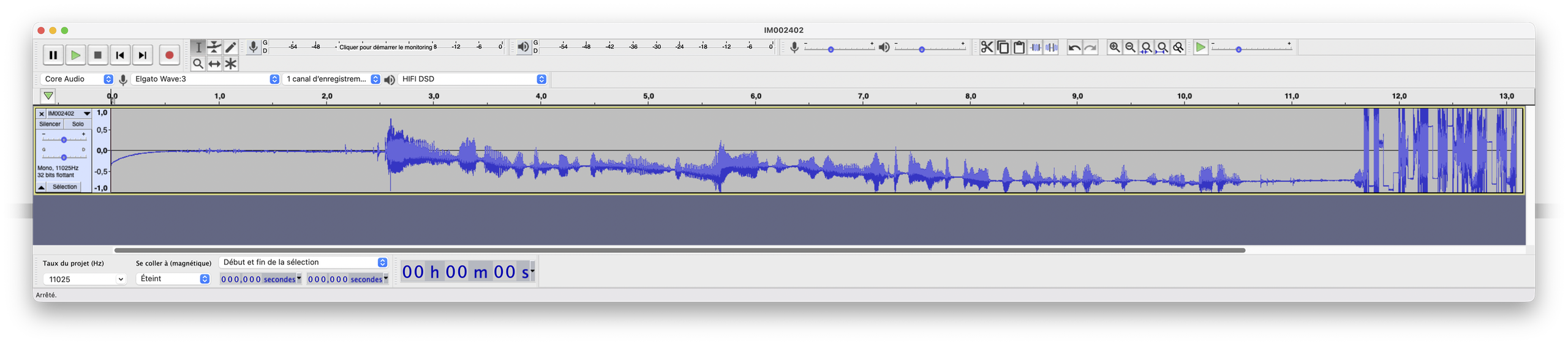1568x358 pixels.
Task: Click the Paste clipboard icon
Action: pyautogui.click(x=1019, y=47)
